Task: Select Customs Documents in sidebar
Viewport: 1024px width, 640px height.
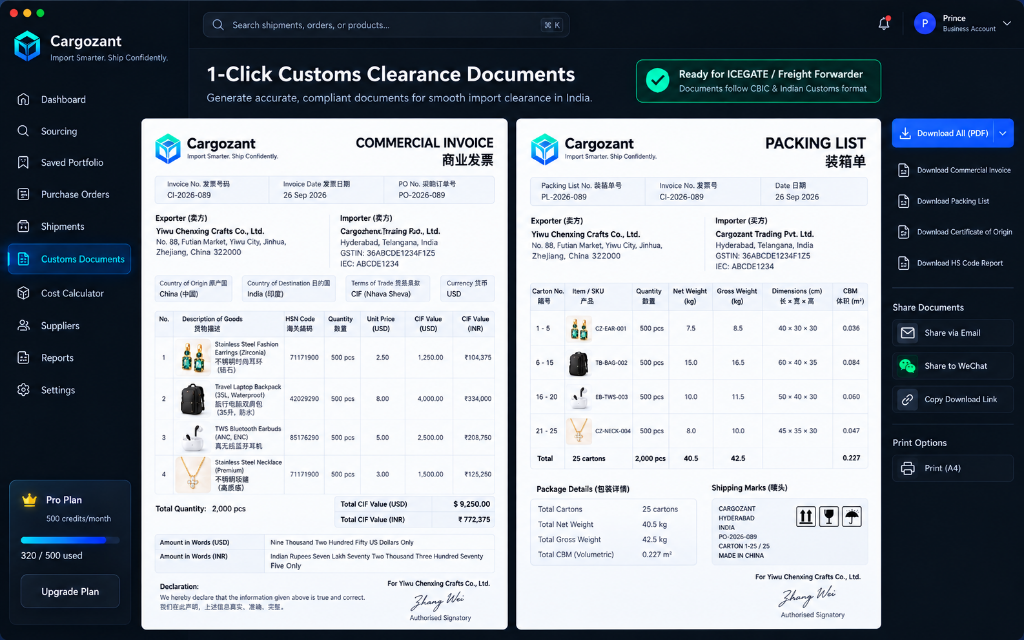Action: [x=69, y=259]
